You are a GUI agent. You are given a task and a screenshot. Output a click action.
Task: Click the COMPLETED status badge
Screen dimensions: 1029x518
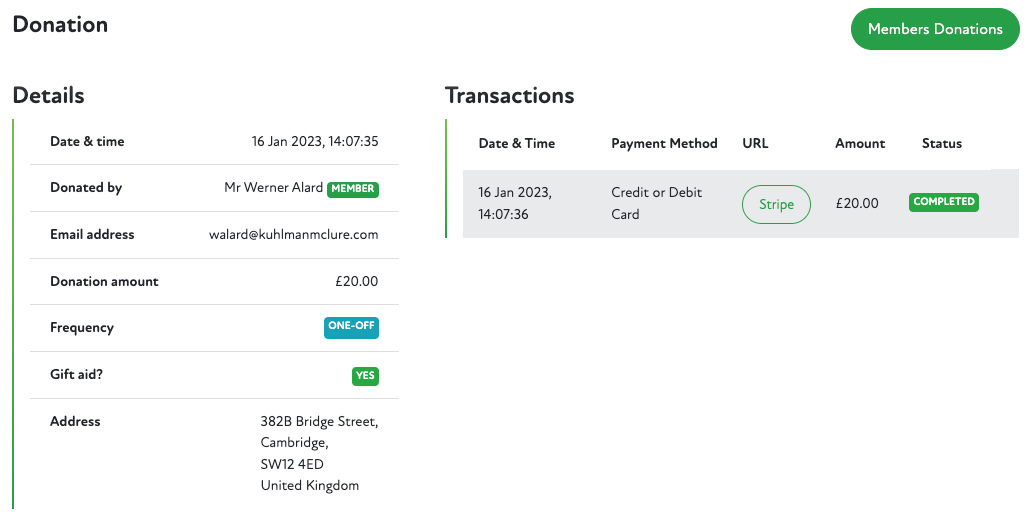(943, 202)
